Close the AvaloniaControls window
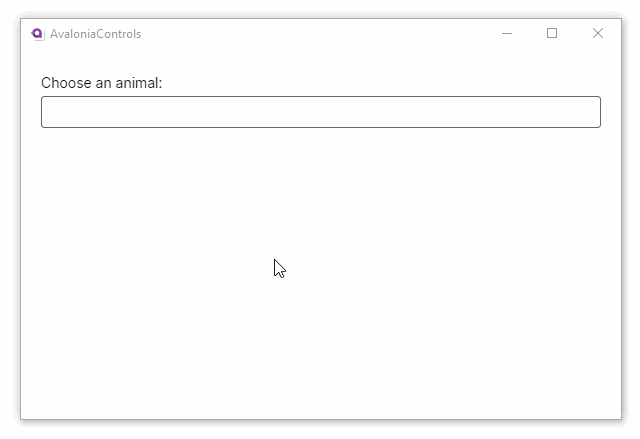This screenshot has width=640, height=439. 598,33
